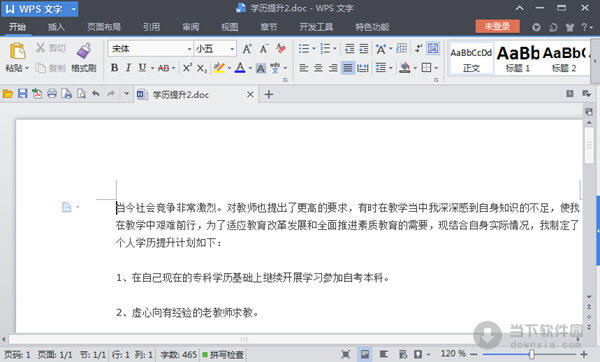Open the bullet list dropdown arrow
Viewport: 600px width, 362px height.
pos(314,49)
